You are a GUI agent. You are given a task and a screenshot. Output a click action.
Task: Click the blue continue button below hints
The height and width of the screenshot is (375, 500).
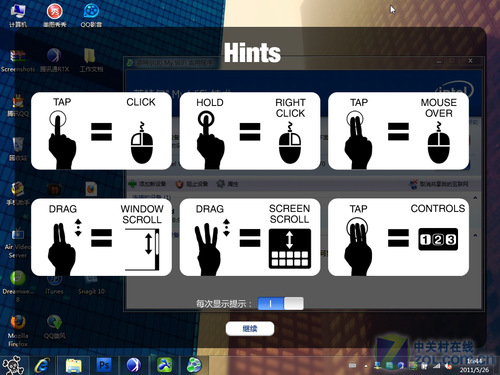click(x=250, y=329)
